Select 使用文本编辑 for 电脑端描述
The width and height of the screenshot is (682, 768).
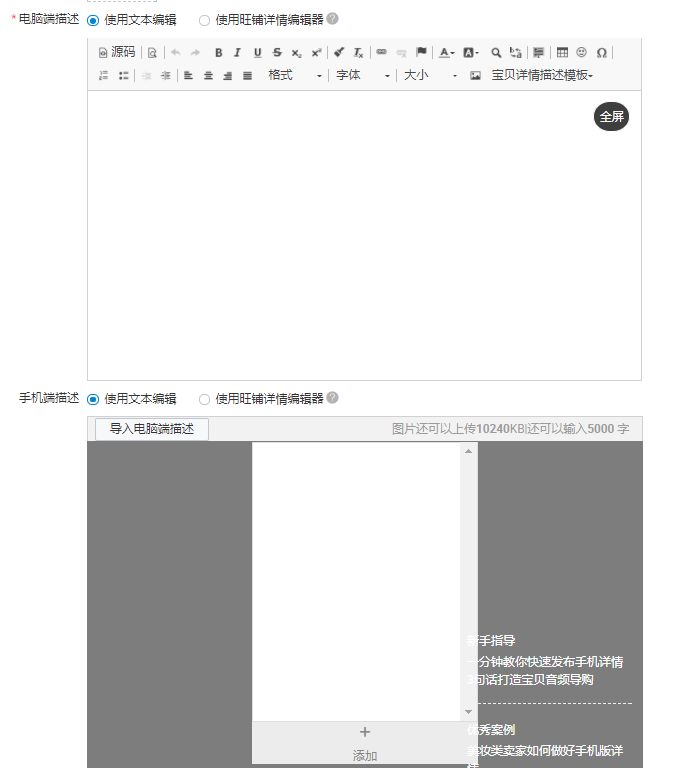click(x=93, y=21)
